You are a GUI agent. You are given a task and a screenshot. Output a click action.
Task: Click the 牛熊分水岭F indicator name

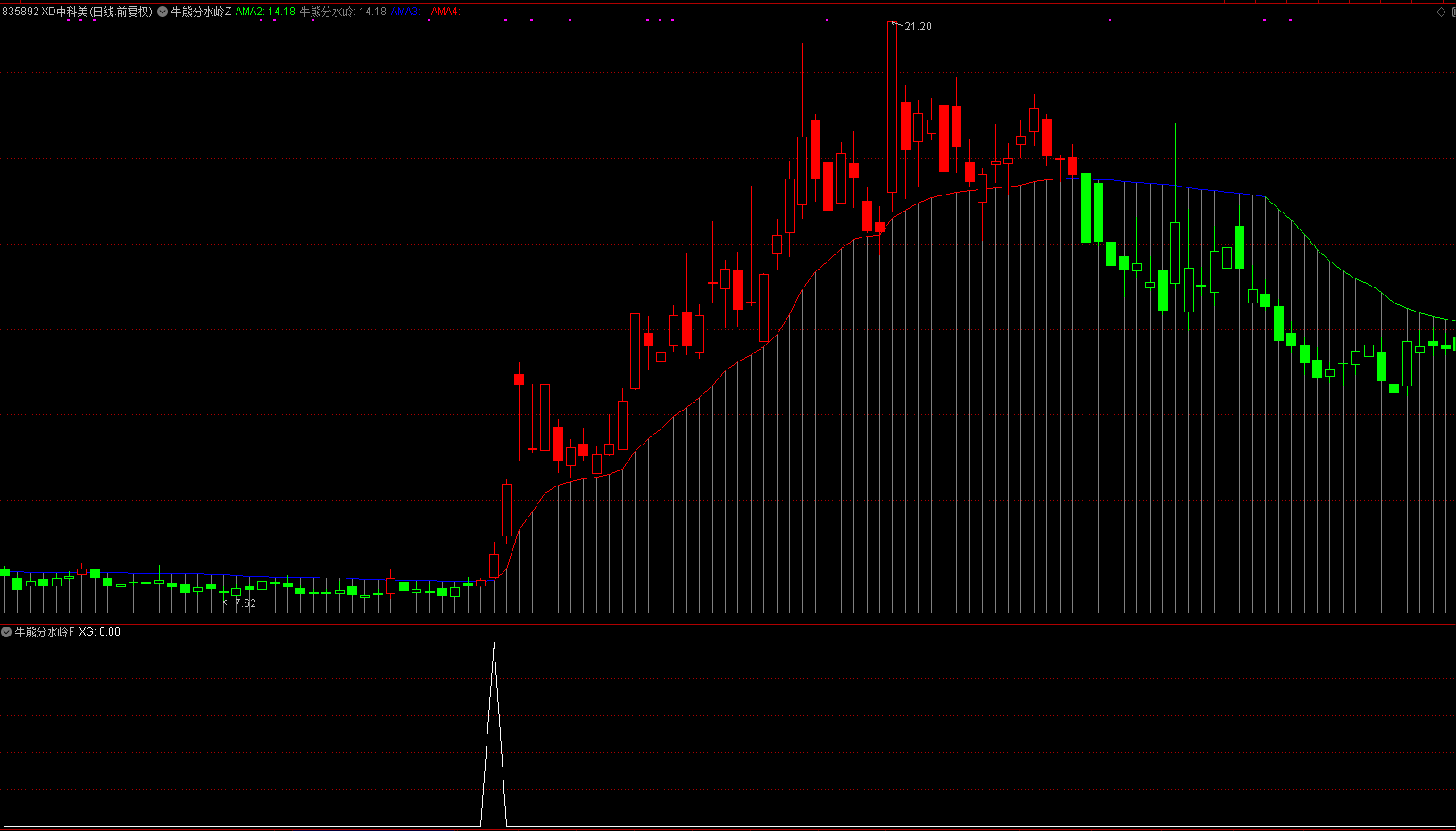point(45,632)
